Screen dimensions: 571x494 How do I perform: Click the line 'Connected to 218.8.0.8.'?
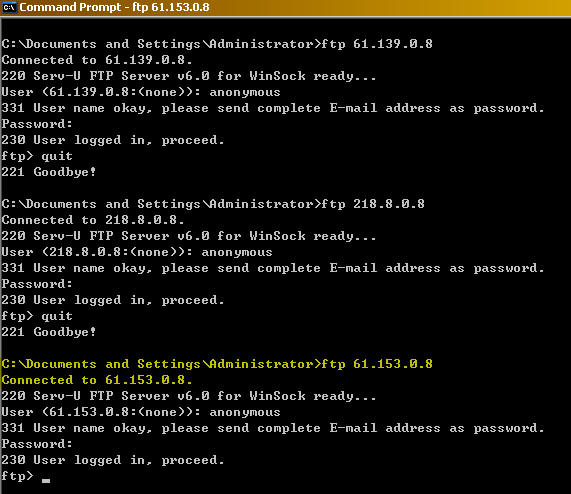point(93,220)
